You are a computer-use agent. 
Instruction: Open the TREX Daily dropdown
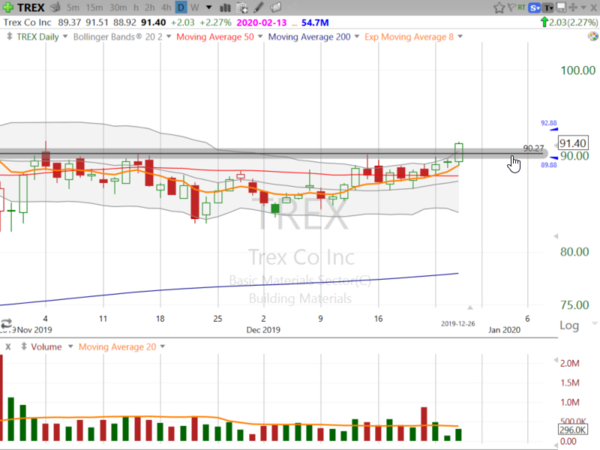(x=65, y=37)
